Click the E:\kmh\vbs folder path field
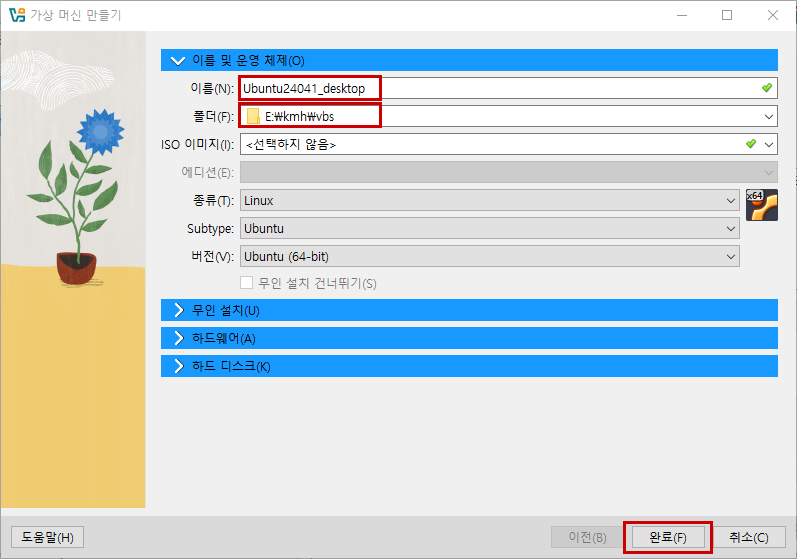The height and width of the screenshot is (559, 797). click(509, 116)
